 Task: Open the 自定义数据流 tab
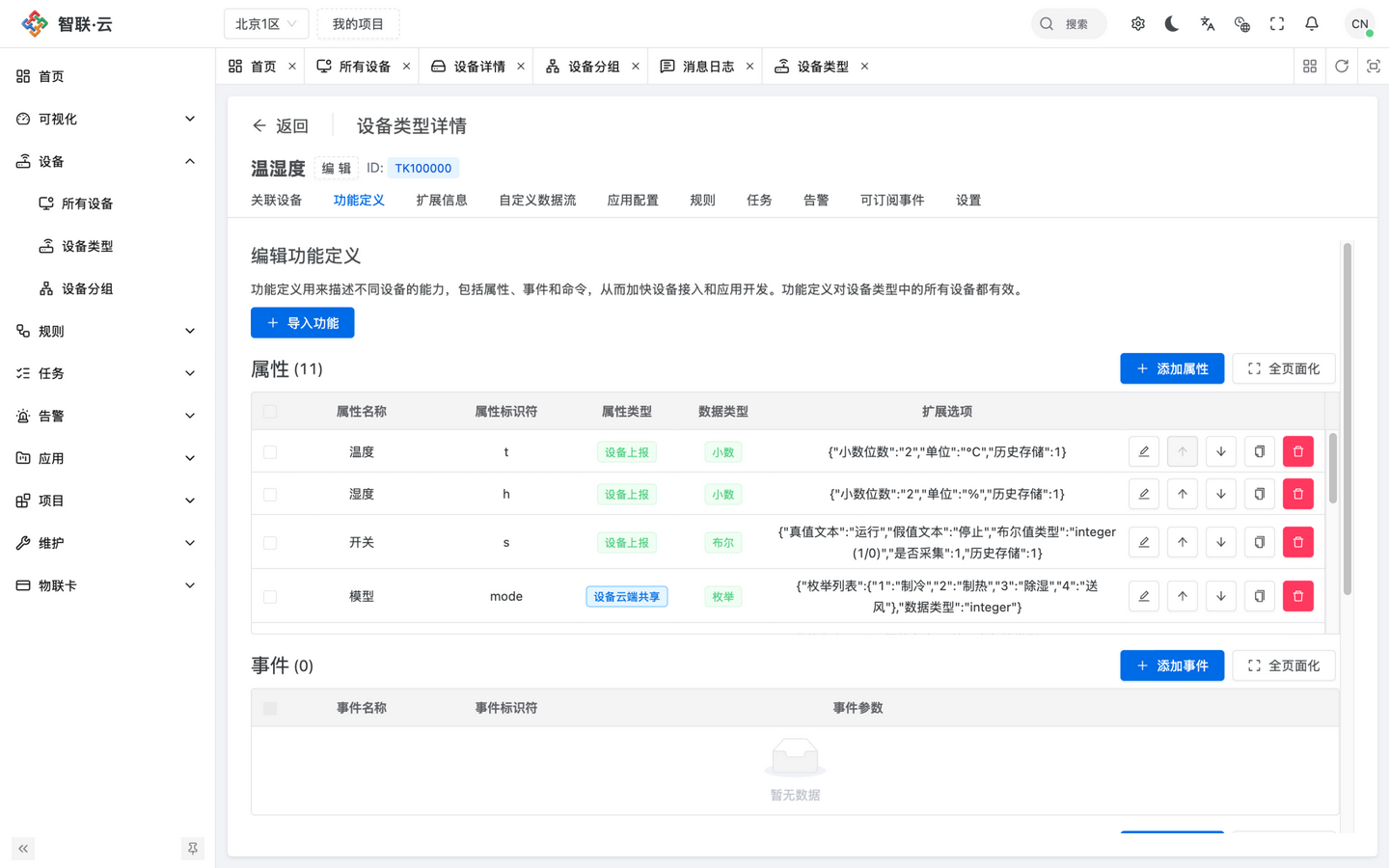point(537,200)
